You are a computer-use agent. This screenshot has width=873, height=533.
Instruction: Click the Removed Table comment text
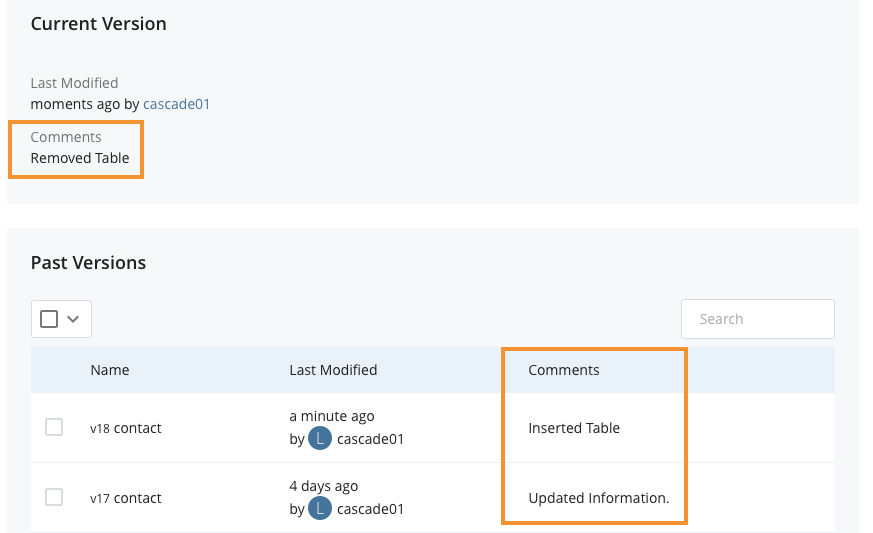(x=80, y=158)
